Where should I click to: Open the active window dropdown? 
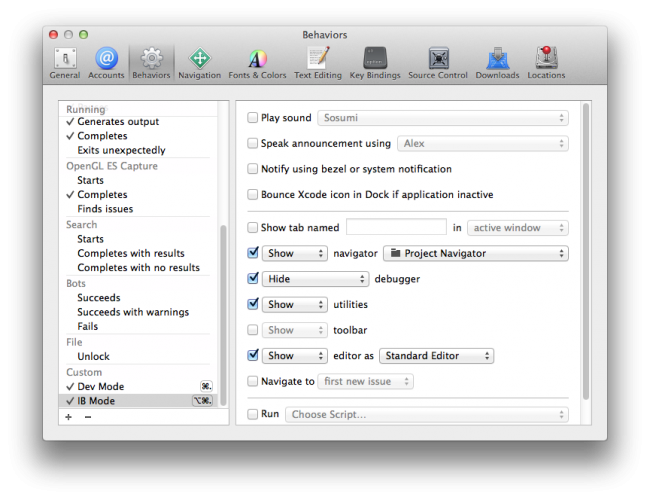[518, 228]
